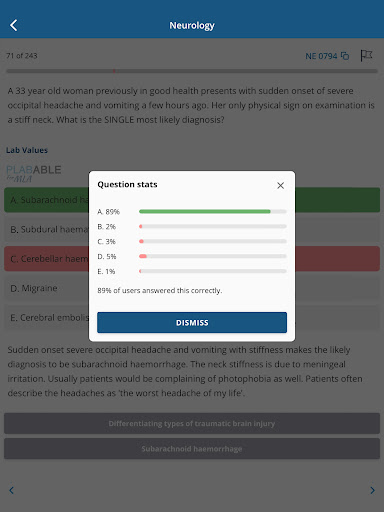The image size is (384, 512).
Task: Go back using the header arrow
Action: (14, 25)
